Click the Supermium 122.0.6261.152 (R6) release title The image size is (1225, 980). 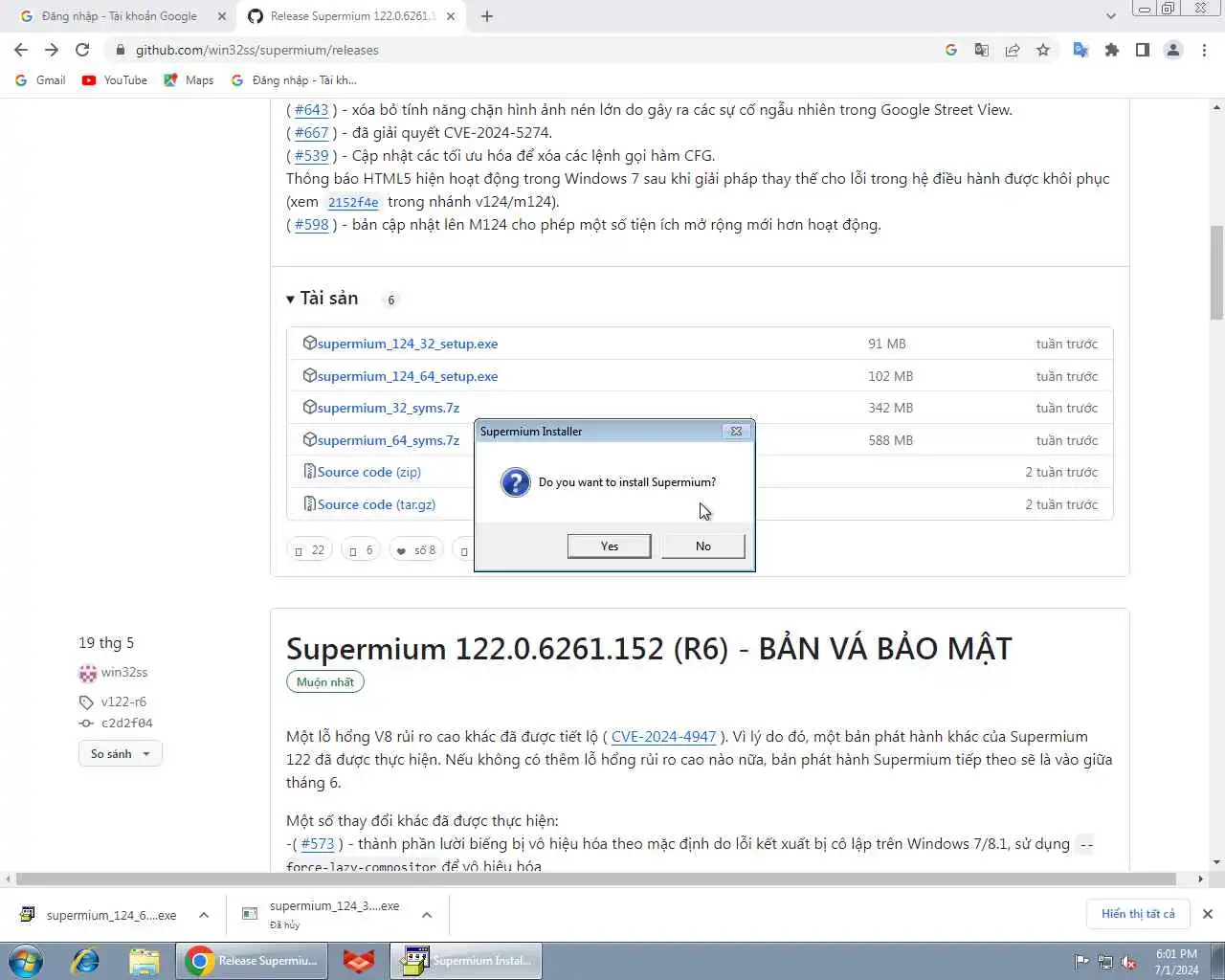(x=649, y=649)
